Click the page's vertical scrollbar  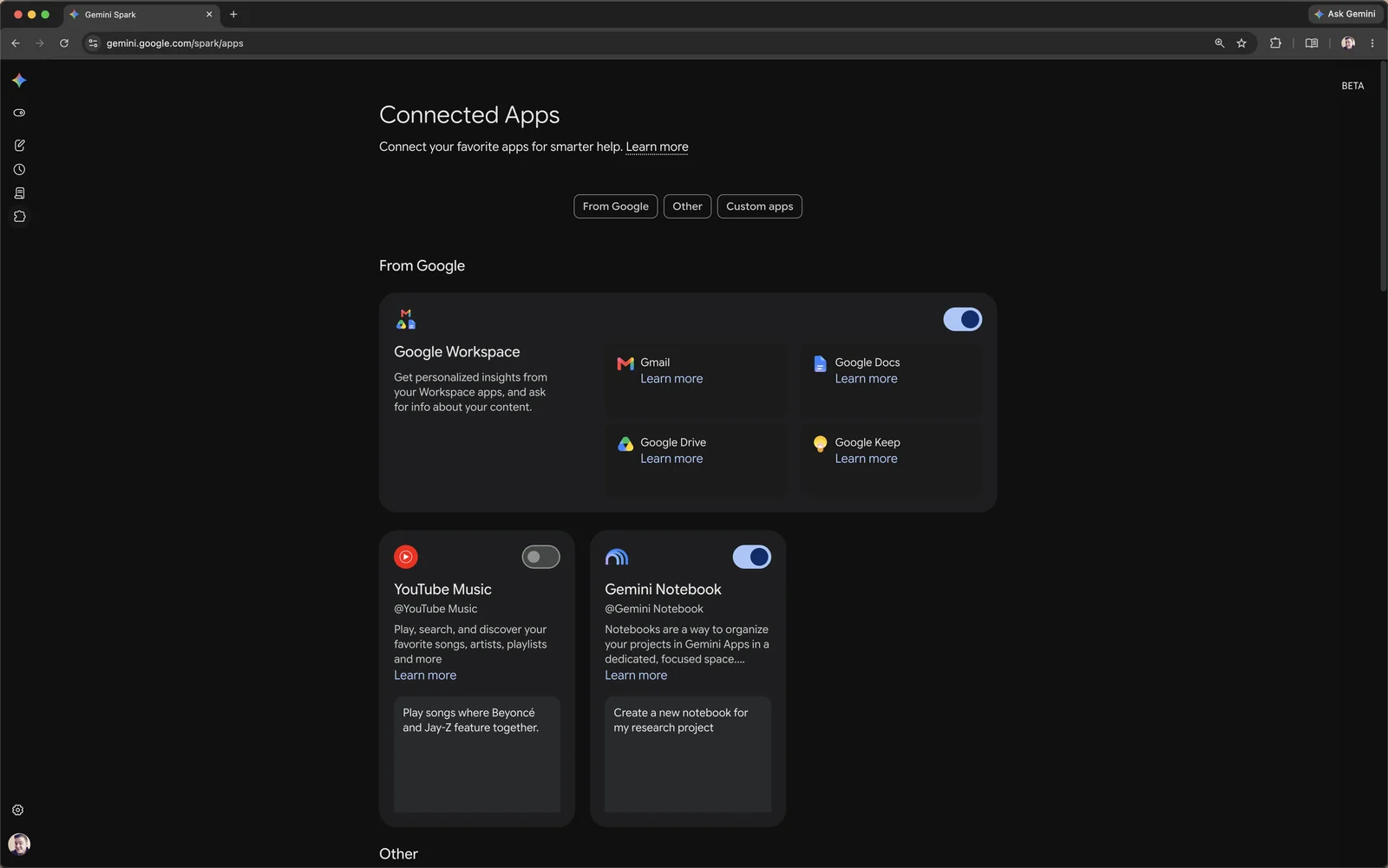pos(1383,176)
